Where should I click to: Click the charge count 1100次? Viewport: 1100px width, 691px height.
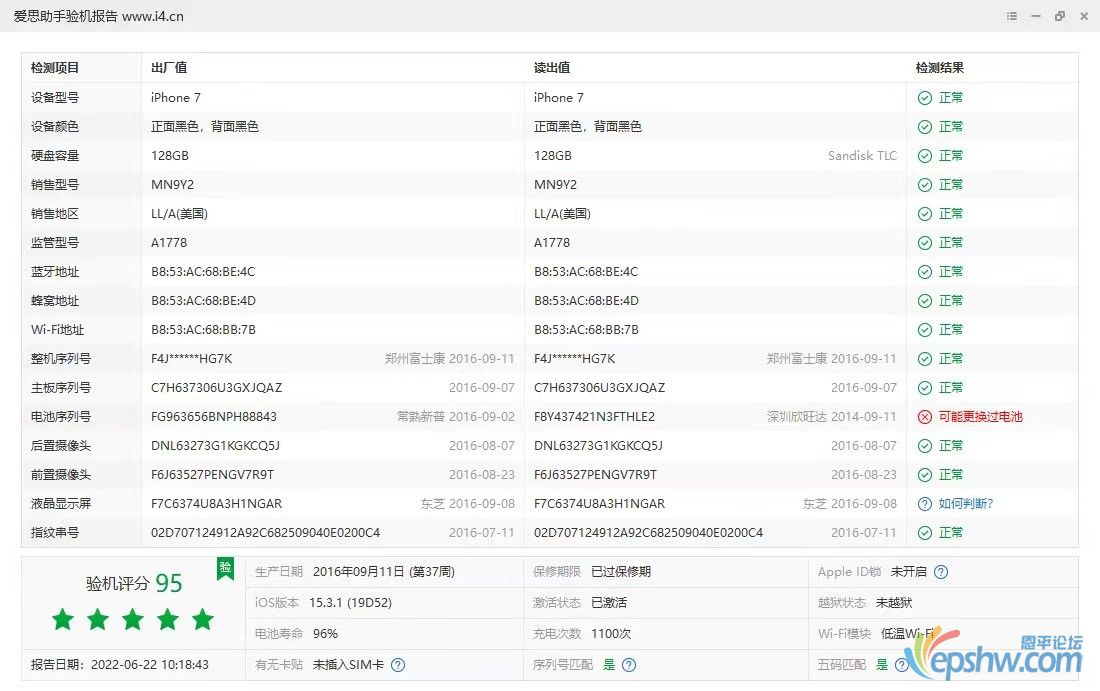(x=611, y=633)
